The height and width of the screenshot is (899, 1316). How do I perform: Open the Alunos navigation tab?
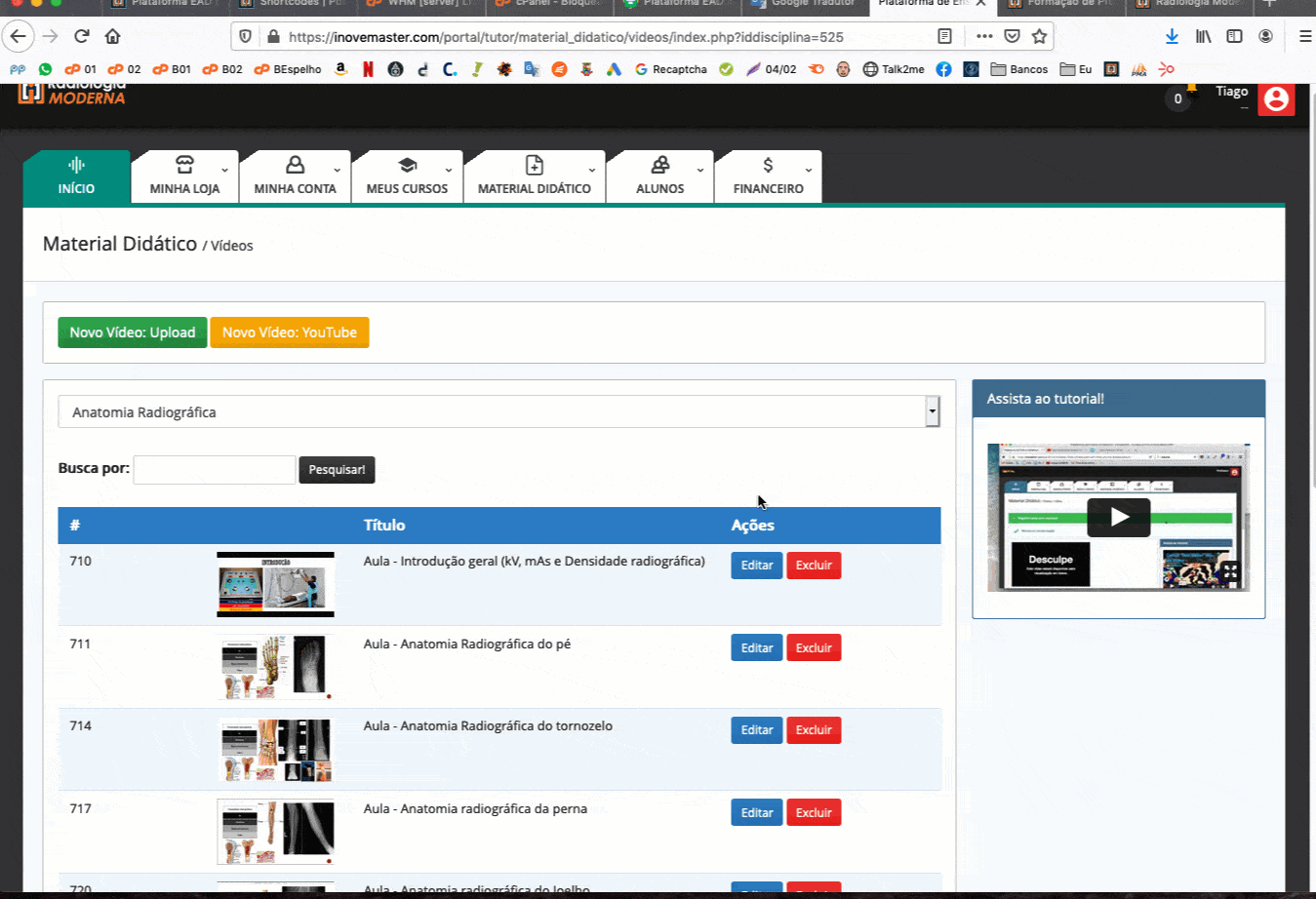tap(659, 176)
